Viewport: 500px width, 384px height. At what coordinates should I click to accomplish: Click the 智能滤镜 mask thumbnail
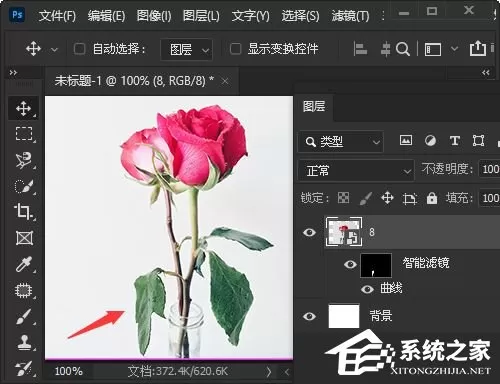[376, 265]
